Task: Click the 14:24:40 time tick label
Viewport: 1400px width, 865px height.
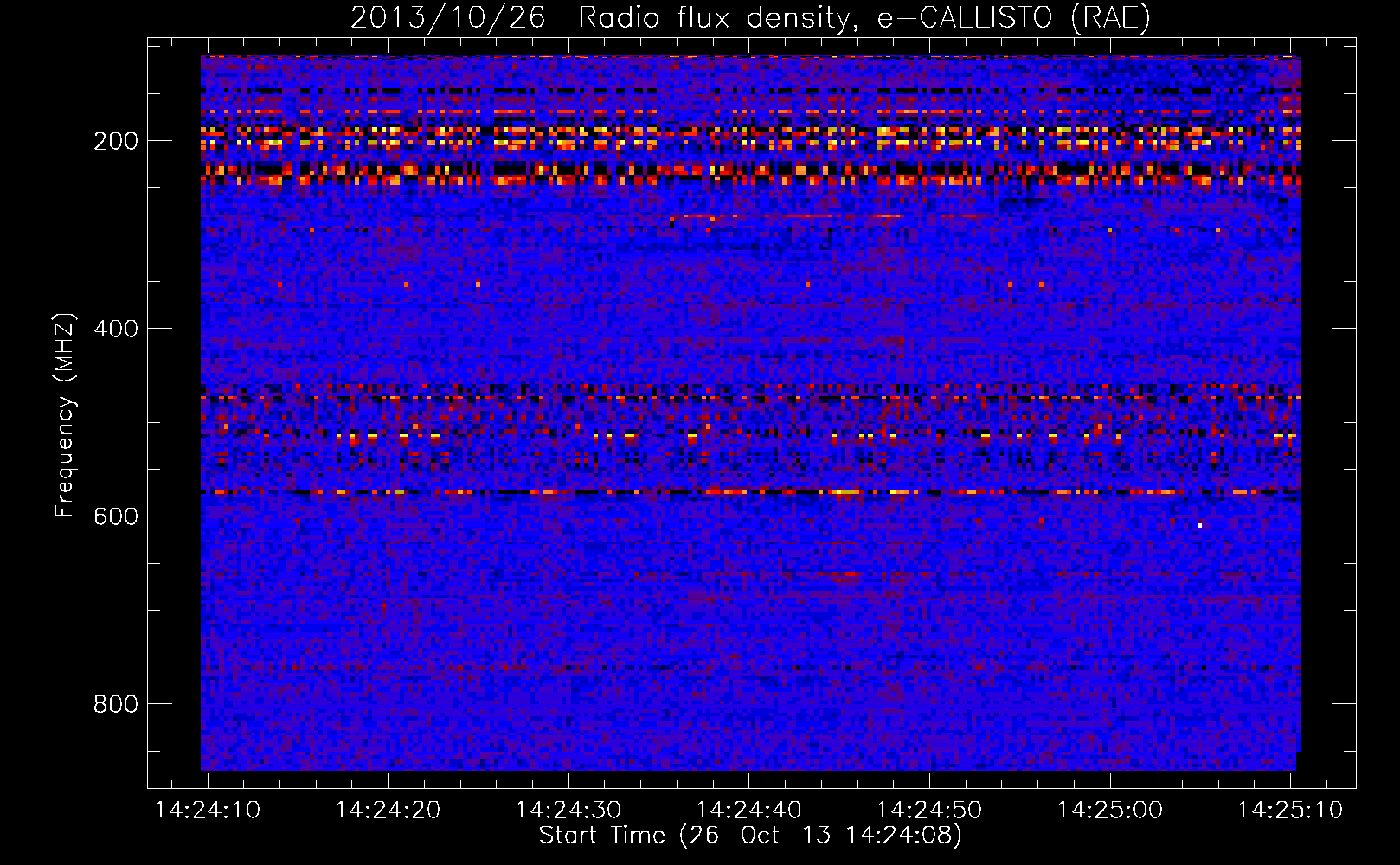Action: [x=748, y=811]
